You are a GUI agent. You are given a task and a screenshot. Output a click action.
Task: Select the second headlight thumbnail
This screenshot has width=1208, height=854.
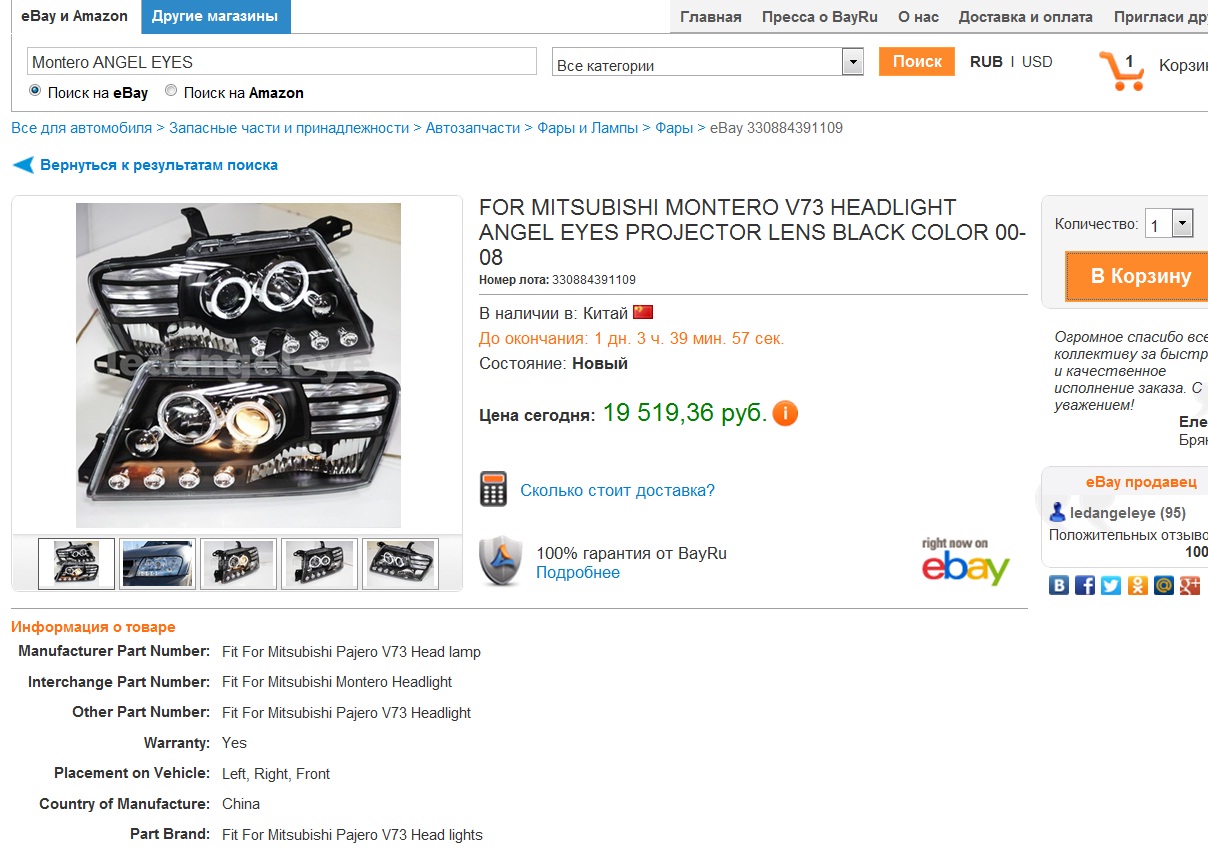[x=158, y=564]
